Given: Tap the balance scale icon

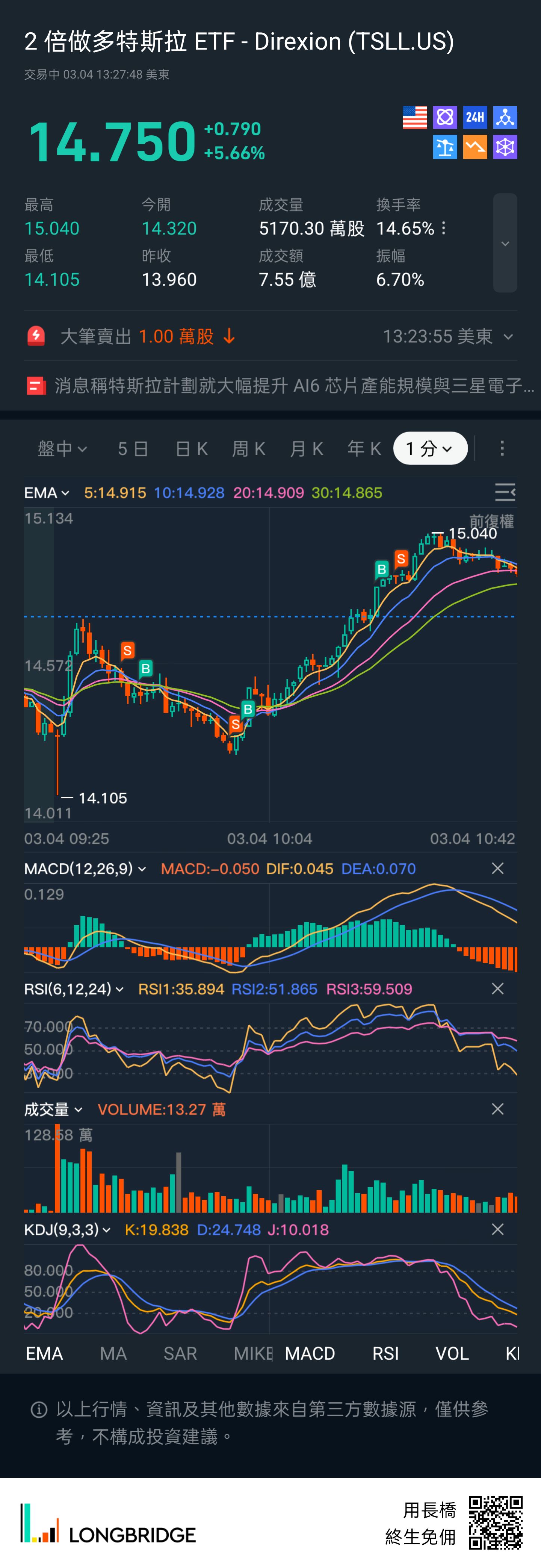Looking at the screenshot, I should 445,147.
